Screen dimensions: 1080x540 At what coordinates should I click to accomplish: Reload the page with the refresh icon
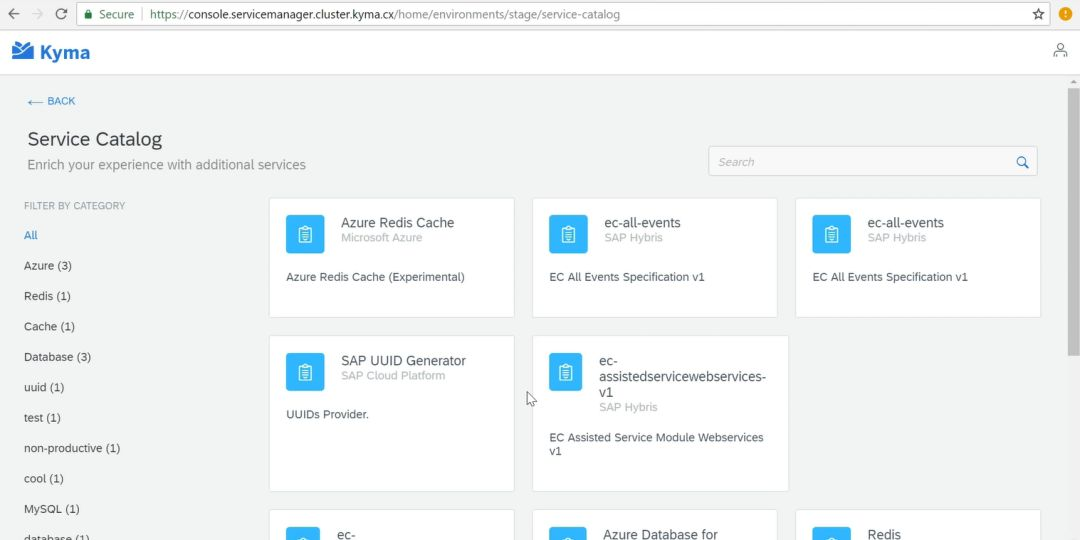click(61, 14)
